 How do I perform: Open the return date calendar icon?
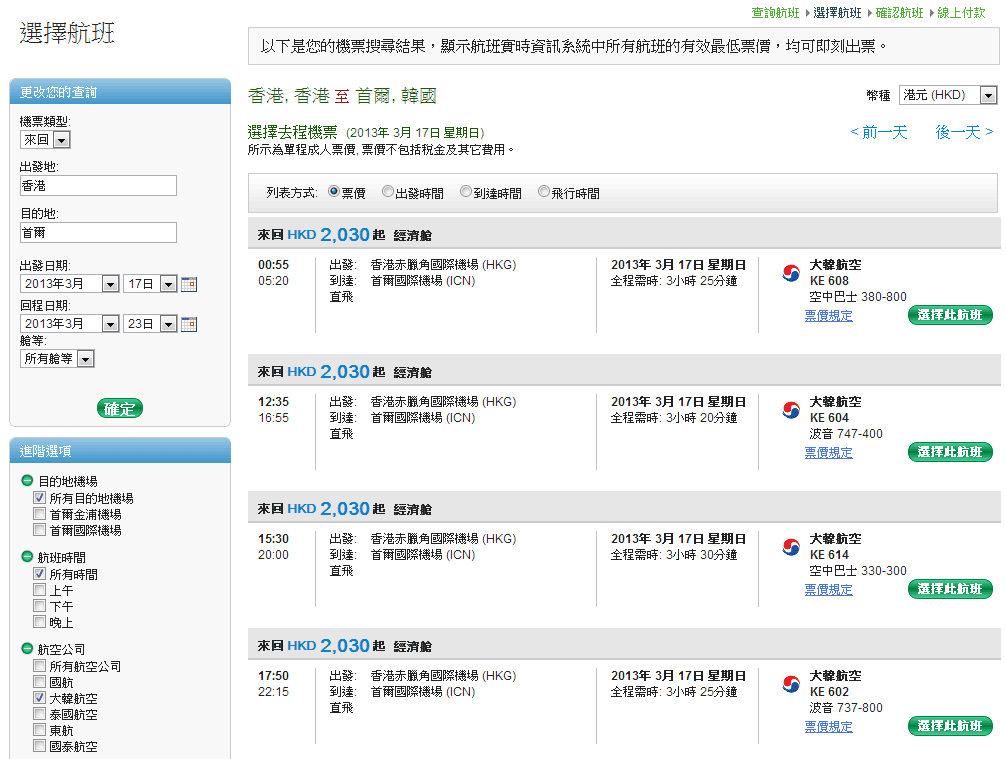[x=189, y=324]
